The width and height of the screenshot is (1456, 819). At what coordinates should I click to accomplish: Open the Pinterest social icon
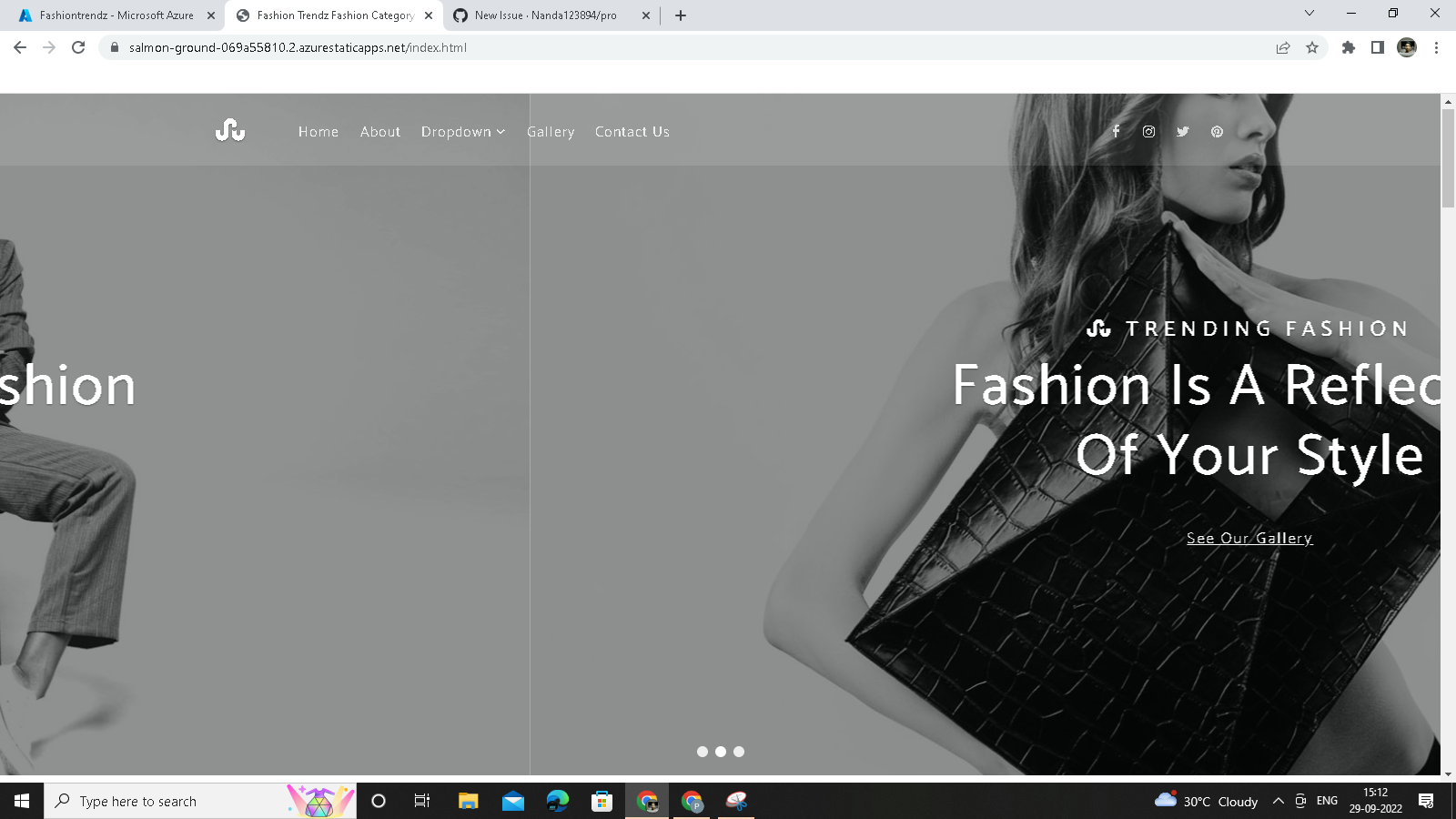(1217, 131)
